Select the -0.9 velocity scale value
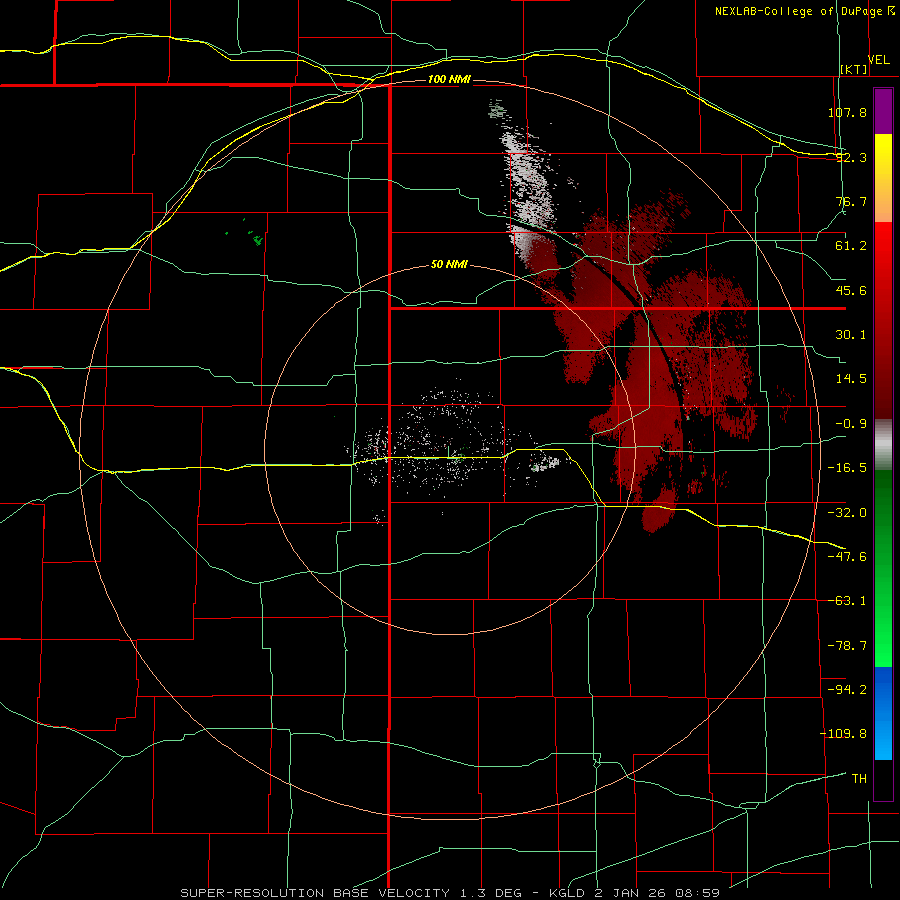 [851, 424]
